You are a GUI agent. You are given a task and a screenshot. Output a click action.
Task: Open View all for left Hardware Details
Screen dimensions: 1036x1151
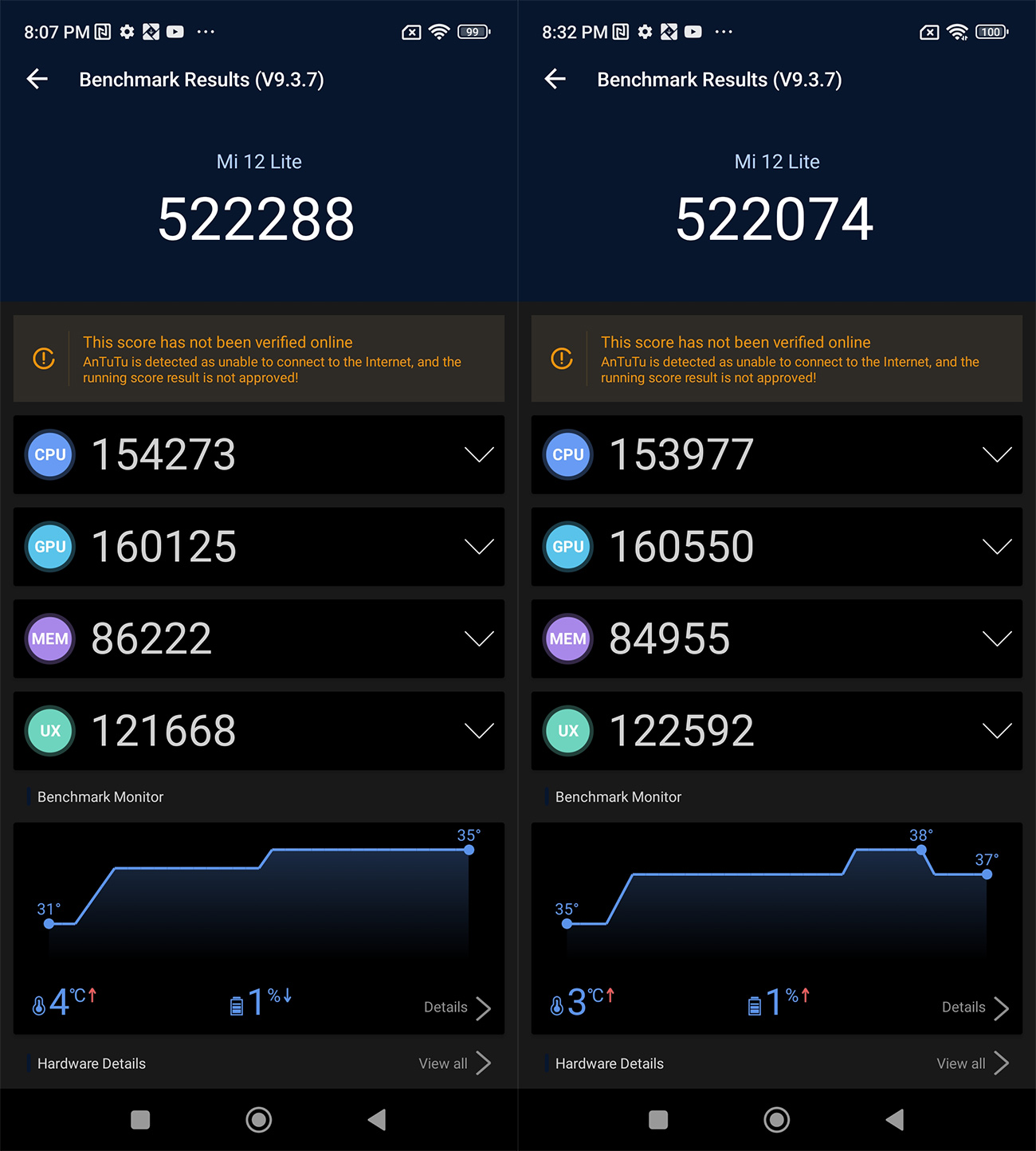(455, 1063)
